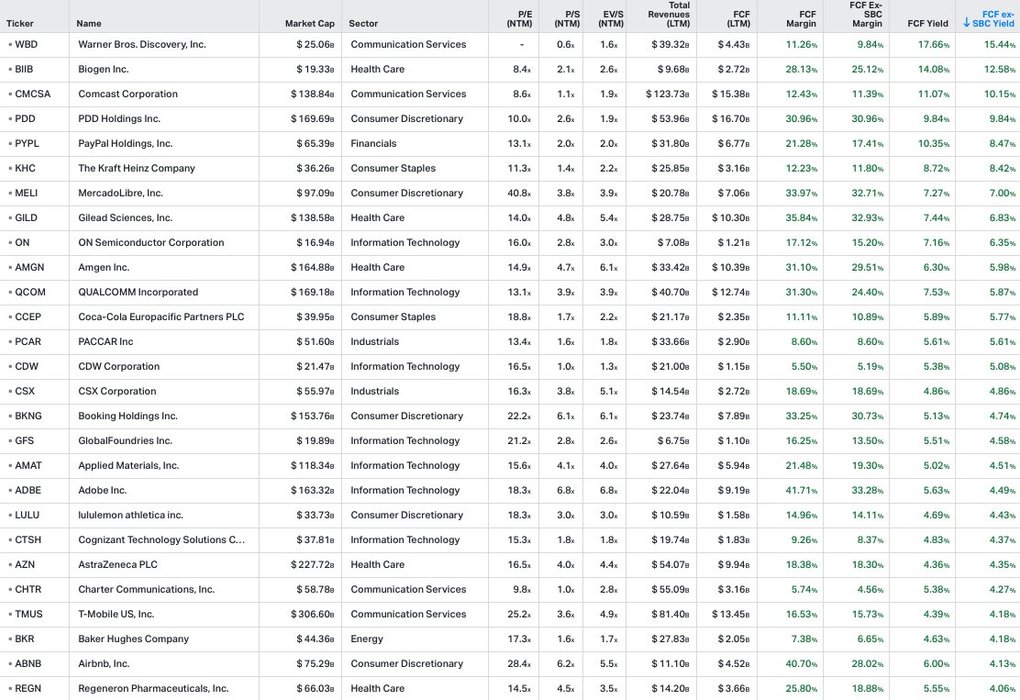
Task: Click Airbnb, Inc. company name
Action: click(104, 664)
